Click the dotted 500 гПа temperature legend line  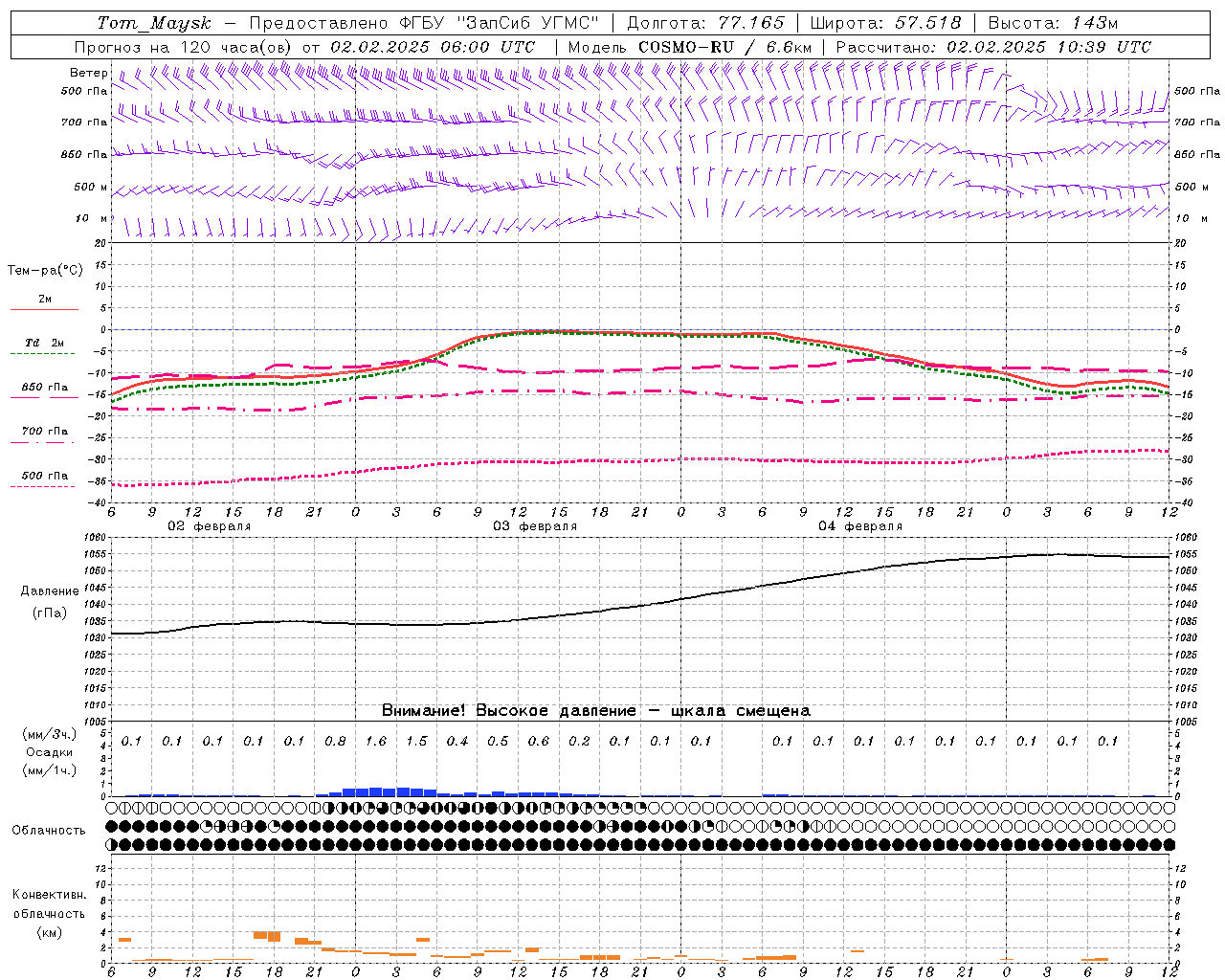[42, 486]
